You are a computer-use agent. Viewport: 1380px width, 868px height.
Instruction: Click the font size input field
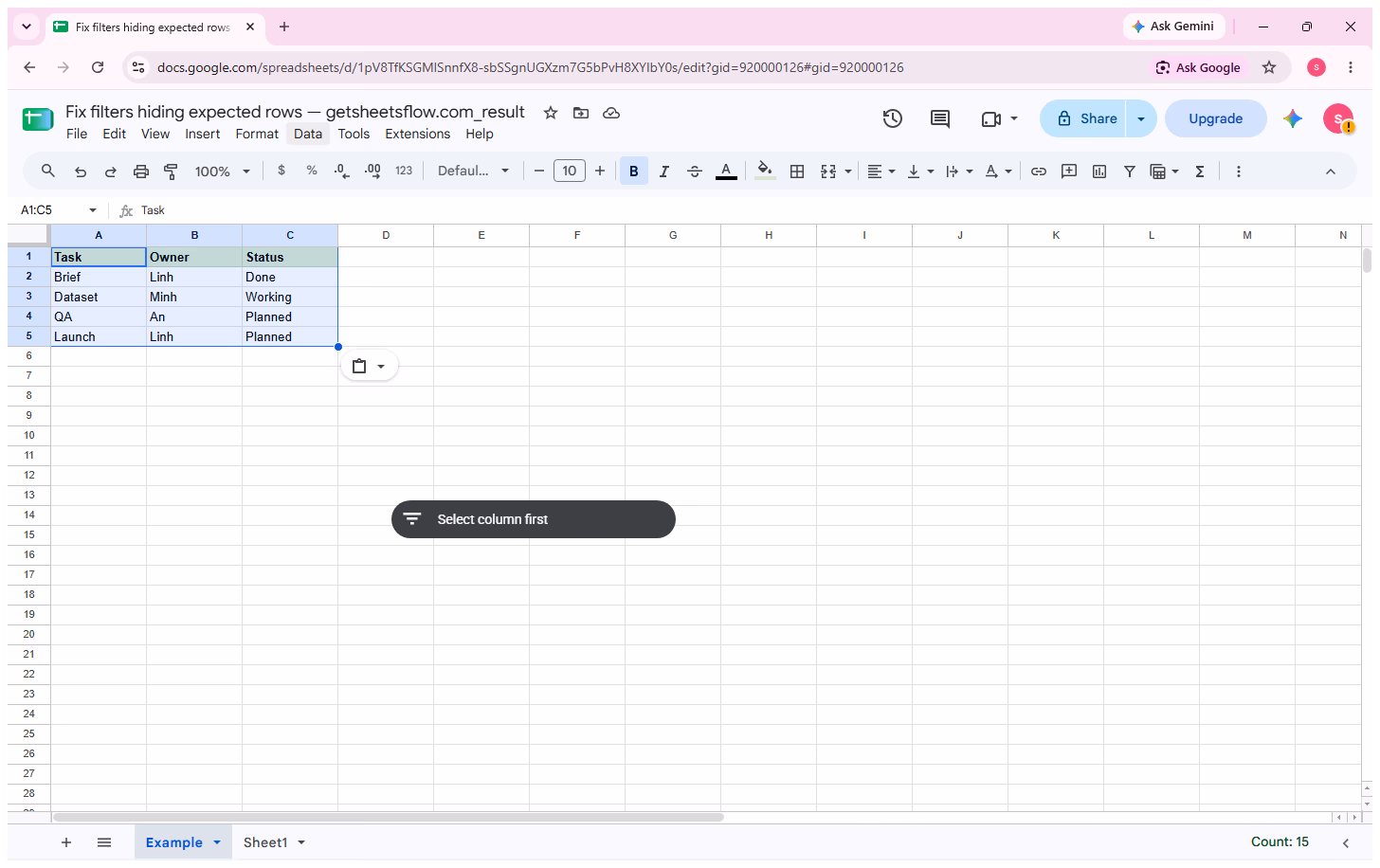pos(570,172)
